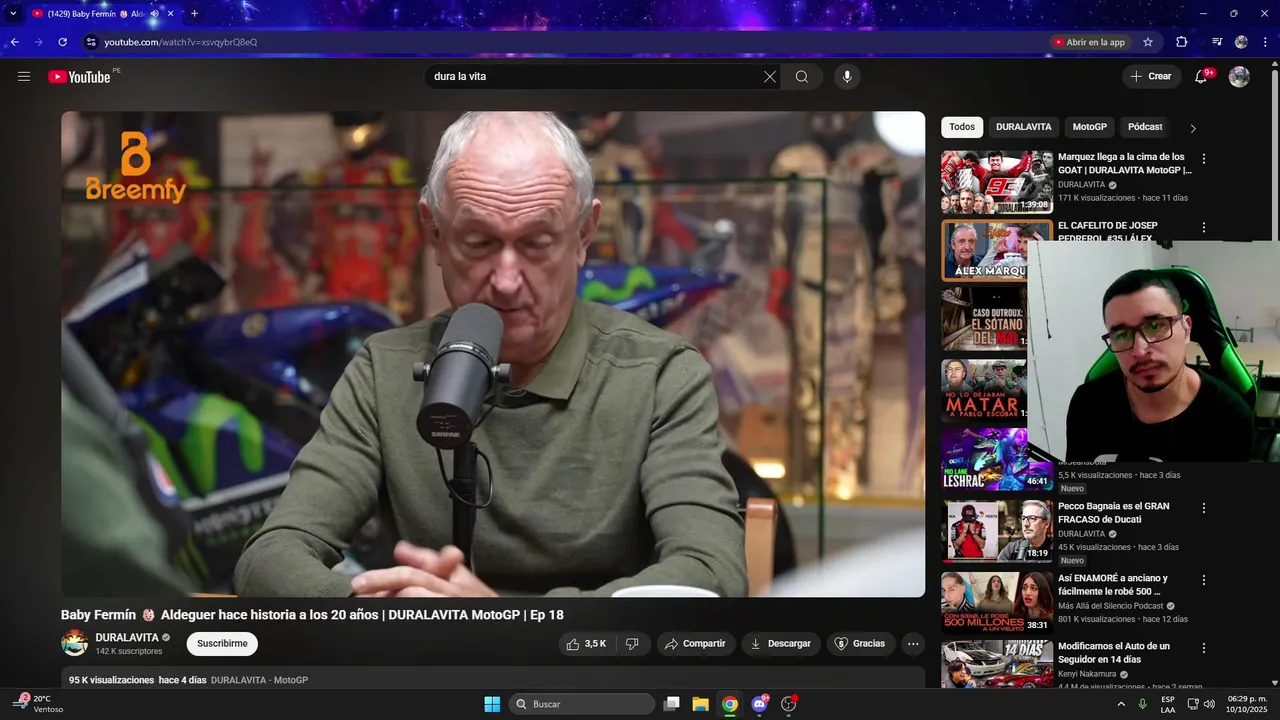Open the taskbar Task View icon

tap(672, 704)
